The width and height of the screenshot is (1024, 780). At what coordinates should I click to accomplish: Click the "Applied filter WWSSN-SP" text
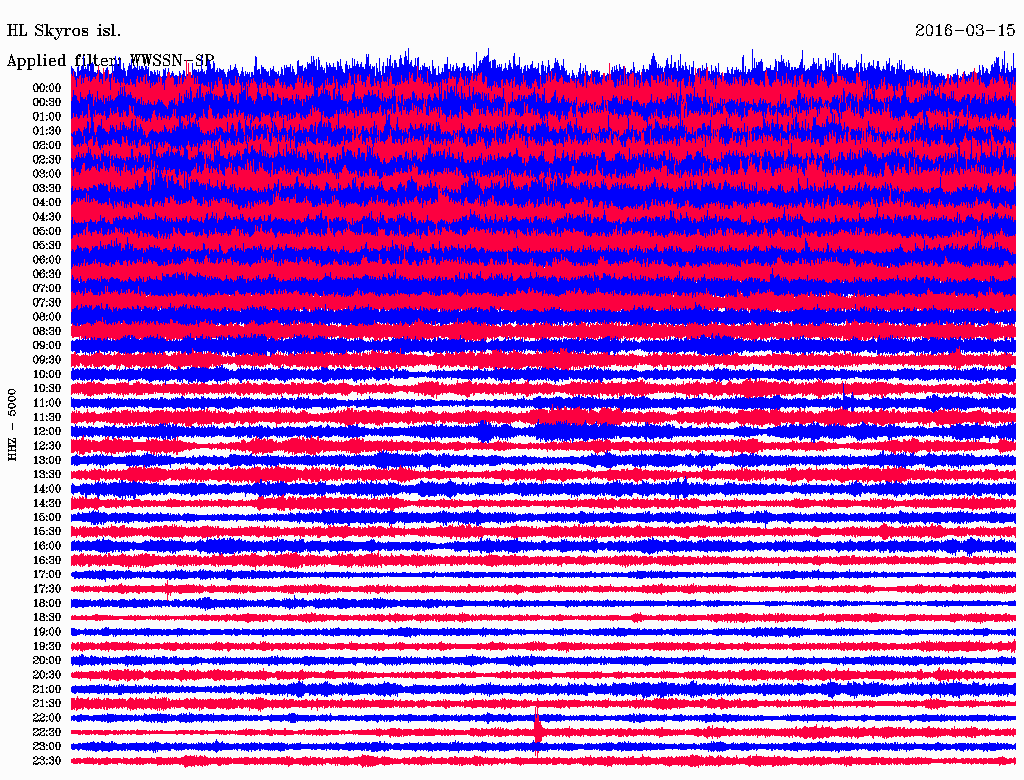click(110, 61)
